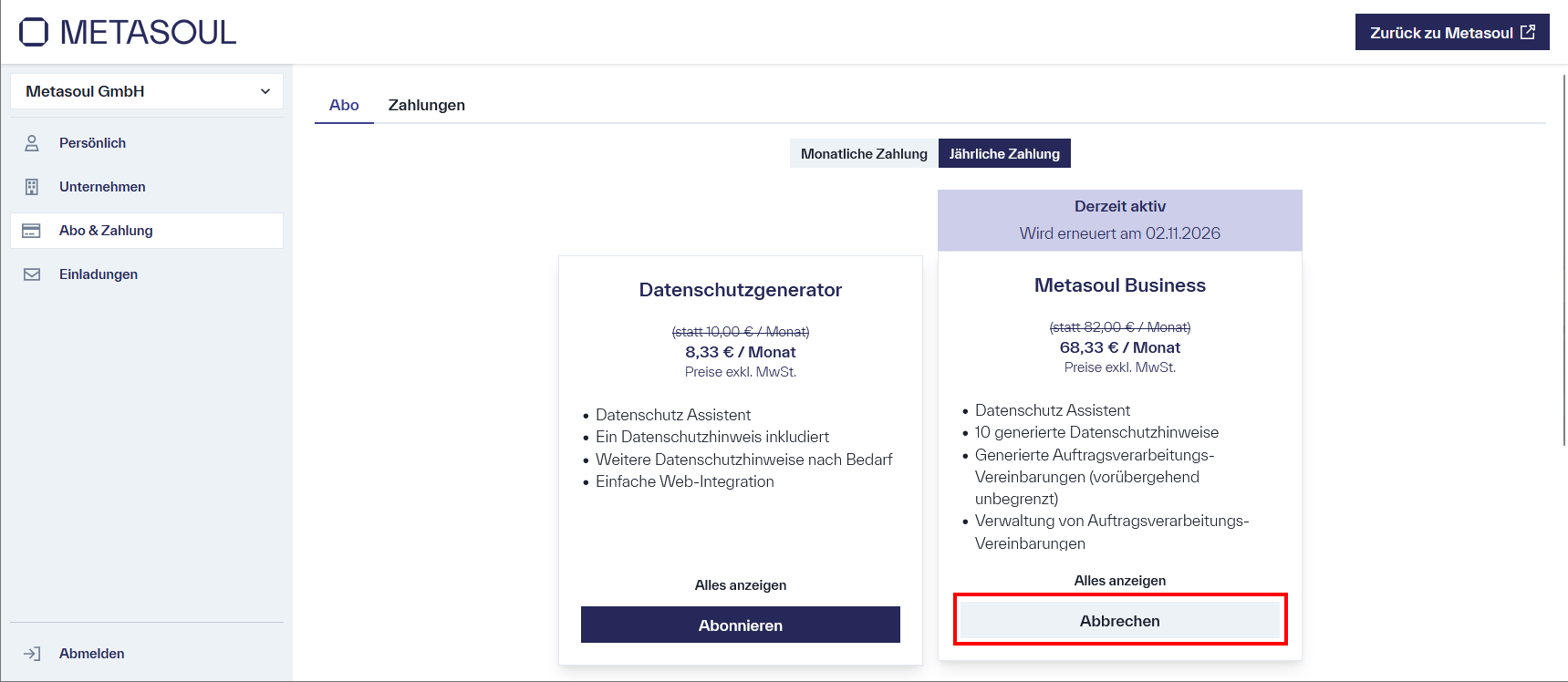Open Persönlich in the sidebar
This screenshot has height=682, width=1568.
coord(147,143)
